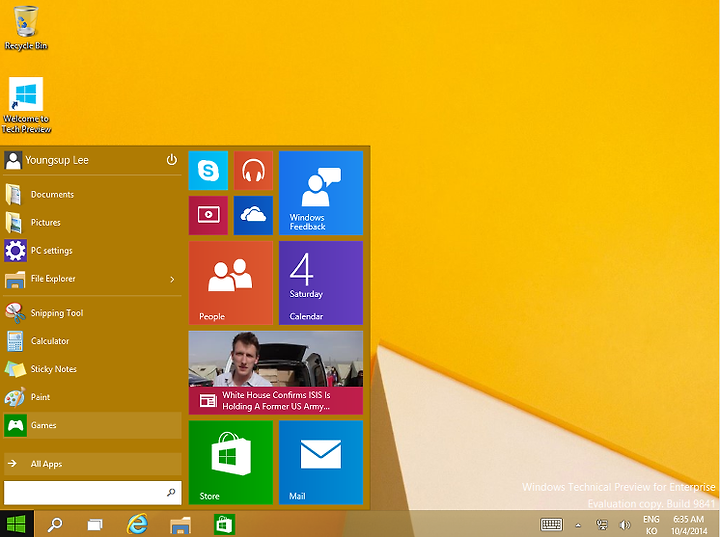This screenshot has width=720, height=537.
Task: Open Games from Start menu
Action: pos(92,425)
